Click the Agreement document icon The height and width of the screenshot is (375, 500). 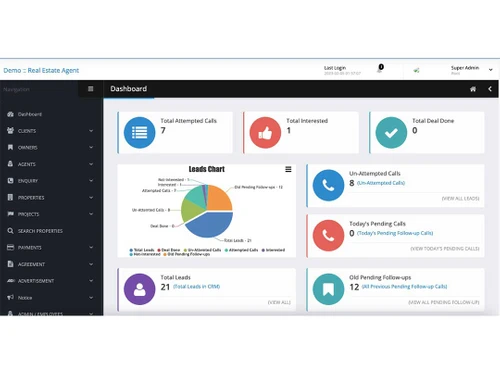[10, 264]
